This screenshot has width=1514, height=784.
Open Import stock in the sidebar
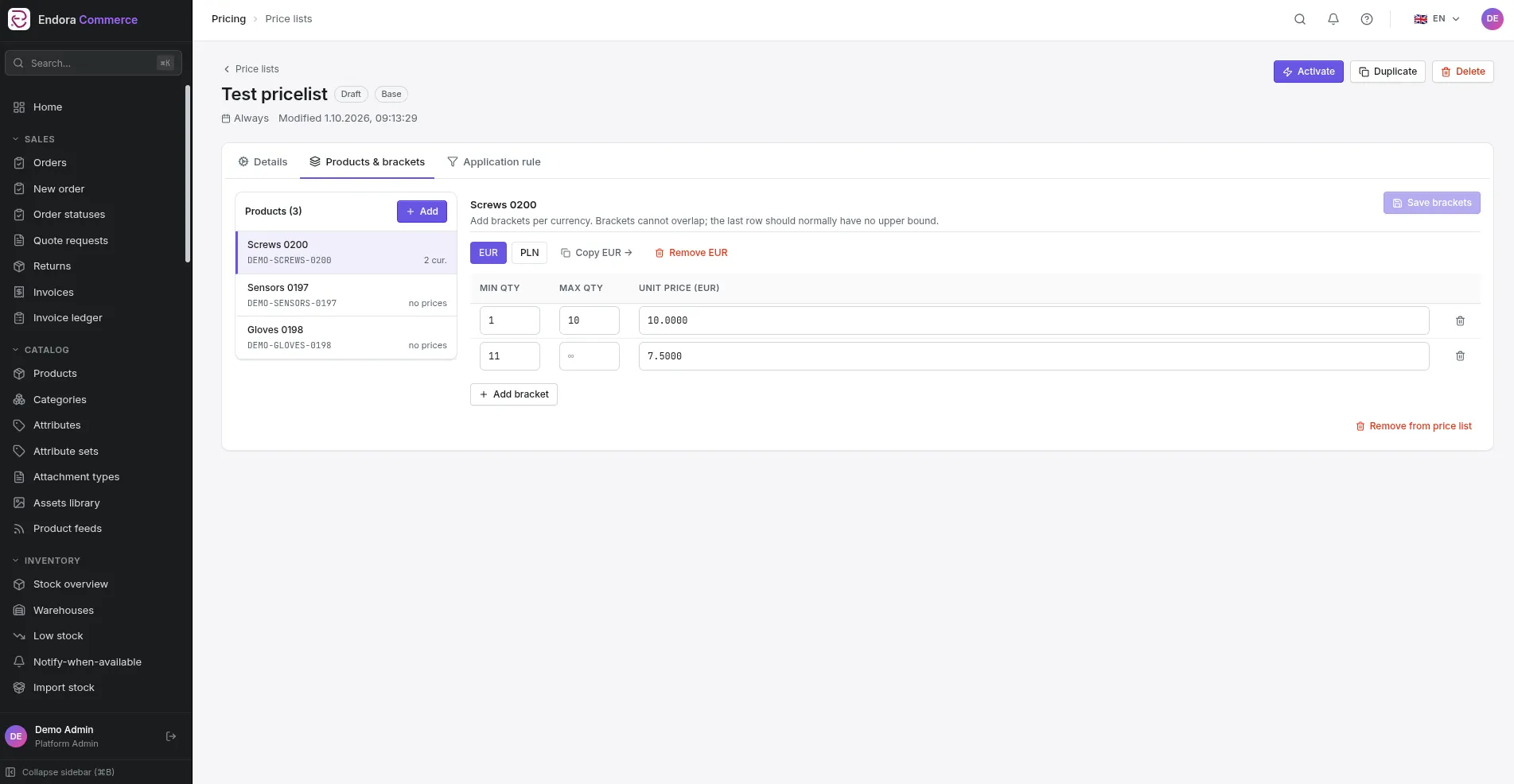(x=64, y=688)
